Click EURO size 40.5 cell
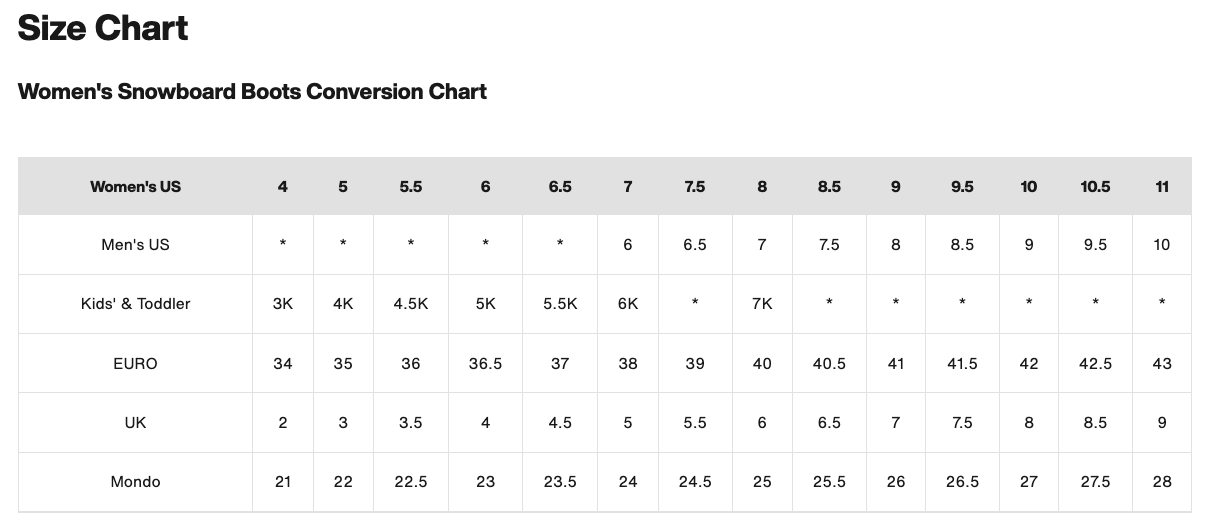Screen dimensions: 1205x528 (829, 364)
